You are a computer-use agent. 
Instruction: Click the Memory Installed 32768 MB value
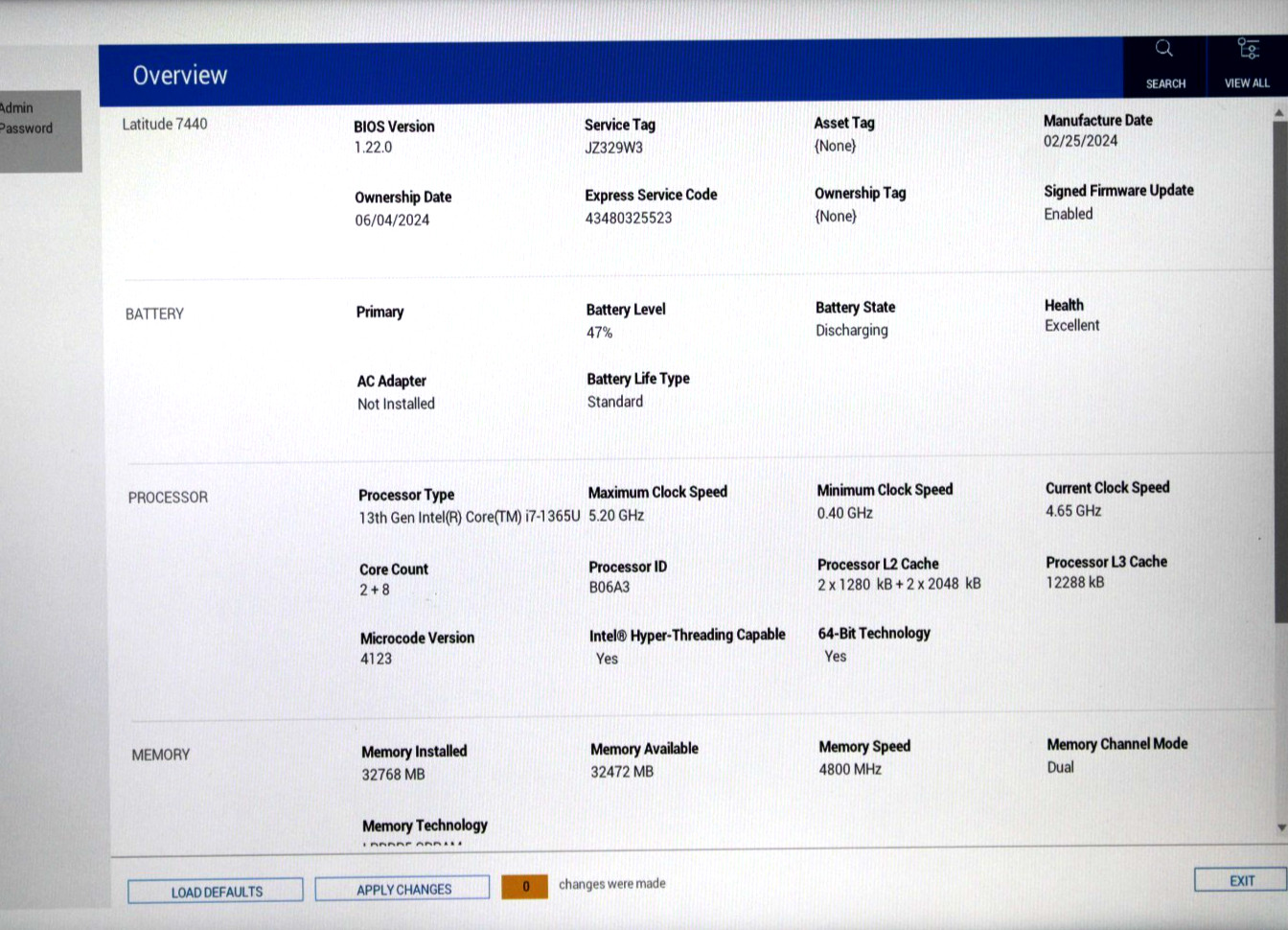coord(393,774)
